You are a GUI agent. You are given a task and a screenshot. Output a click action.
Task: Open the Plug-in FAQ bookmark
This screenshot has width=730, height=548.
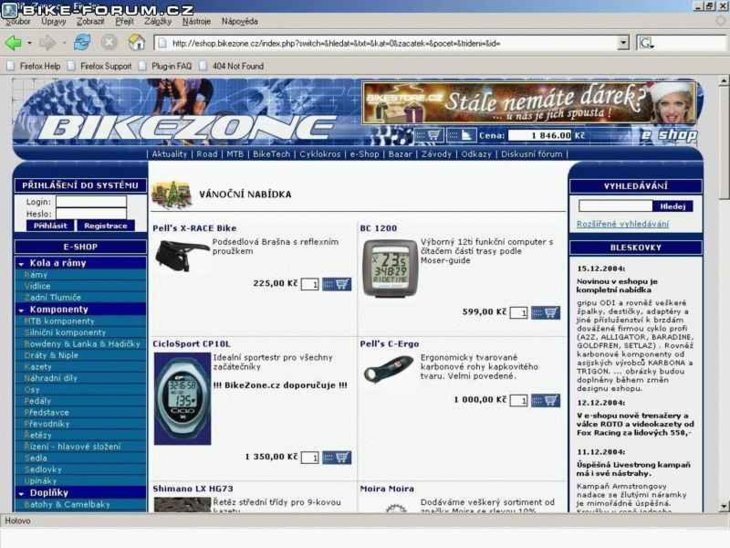(x=166, y=66)
